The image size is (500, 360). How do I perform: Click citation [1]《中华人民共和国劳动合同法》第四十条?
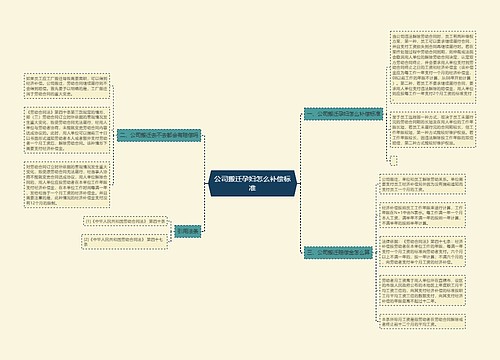point(125,221)
